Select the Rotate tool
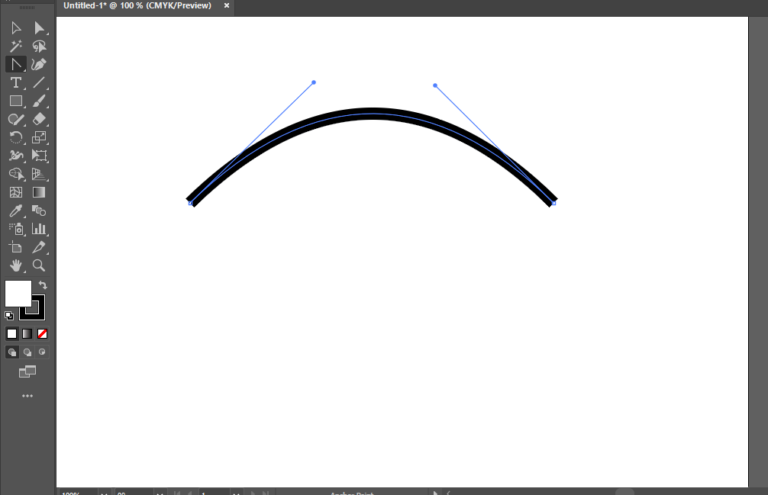This screenshot has width=768, height=495. coord(16,138)
